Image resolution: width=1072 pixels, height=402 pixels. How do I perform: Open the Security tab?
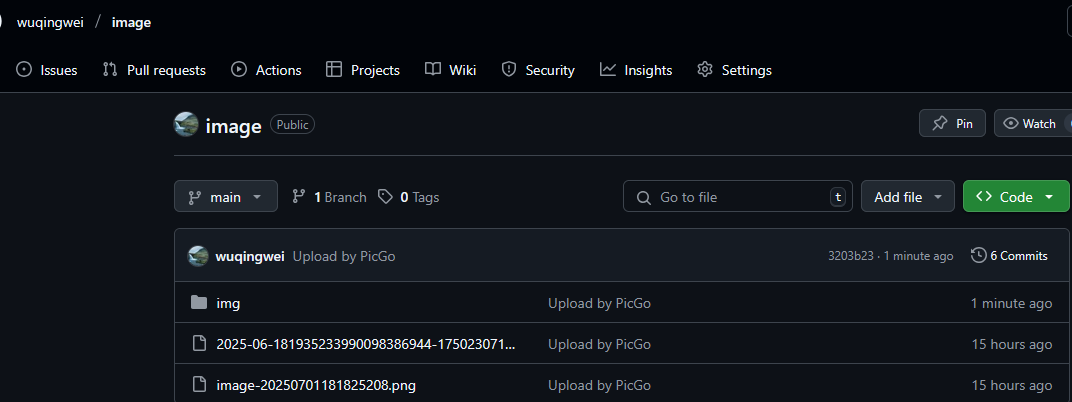pos(537,70)
